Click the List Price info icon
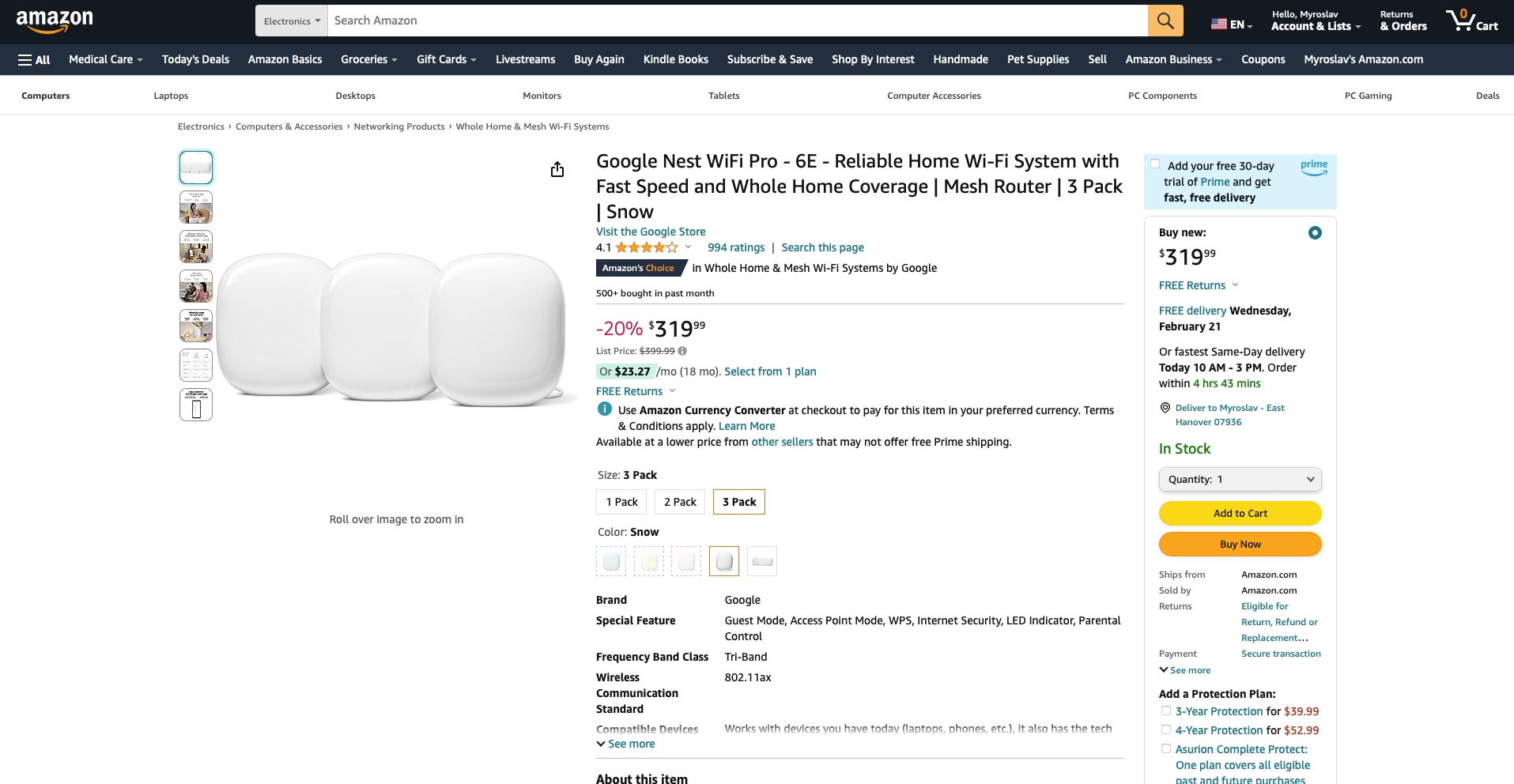 pyautogui.click(x=682, y=351)
